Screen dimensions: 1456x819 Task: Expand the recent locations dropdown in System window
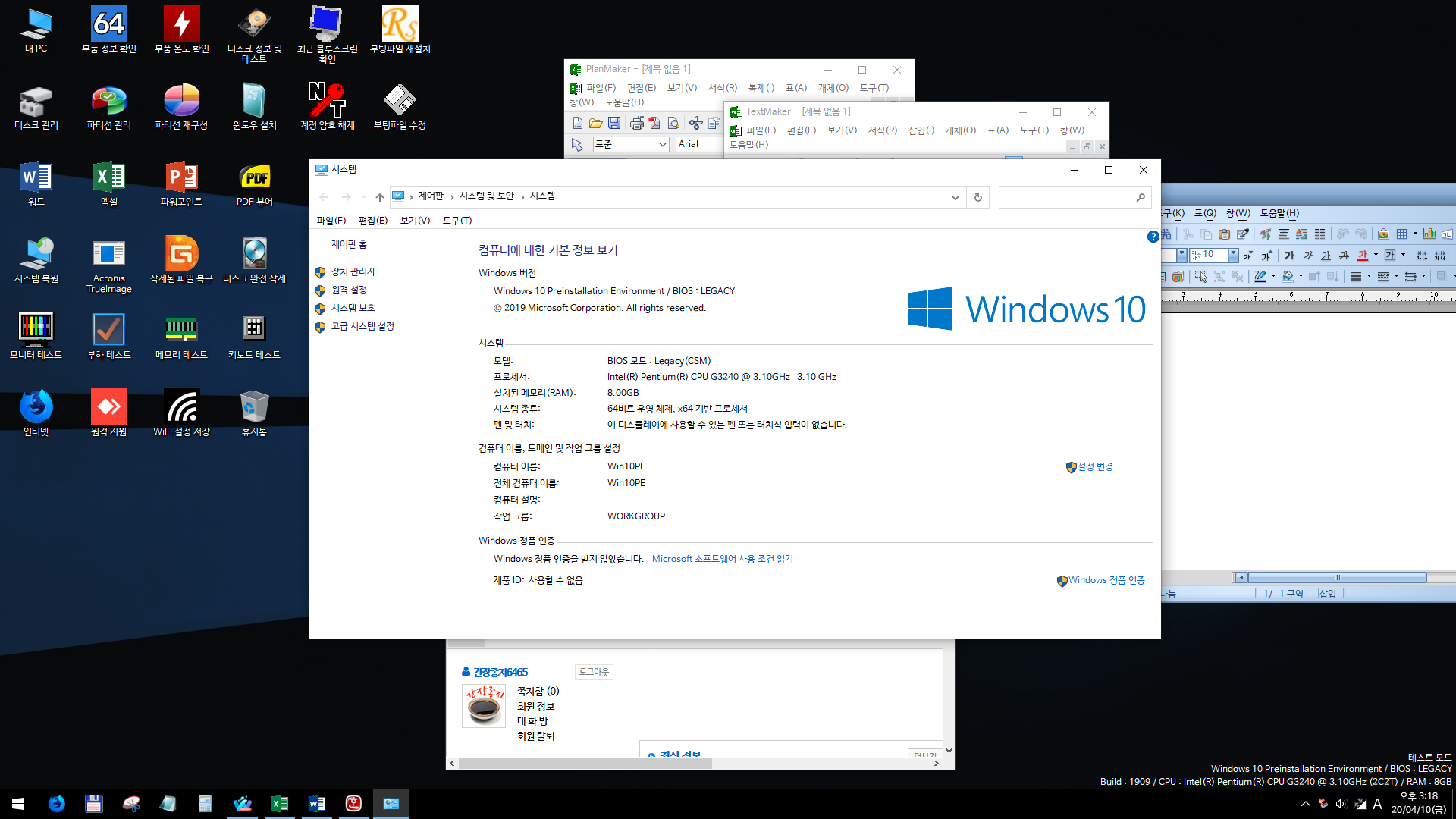click(365, 197)
